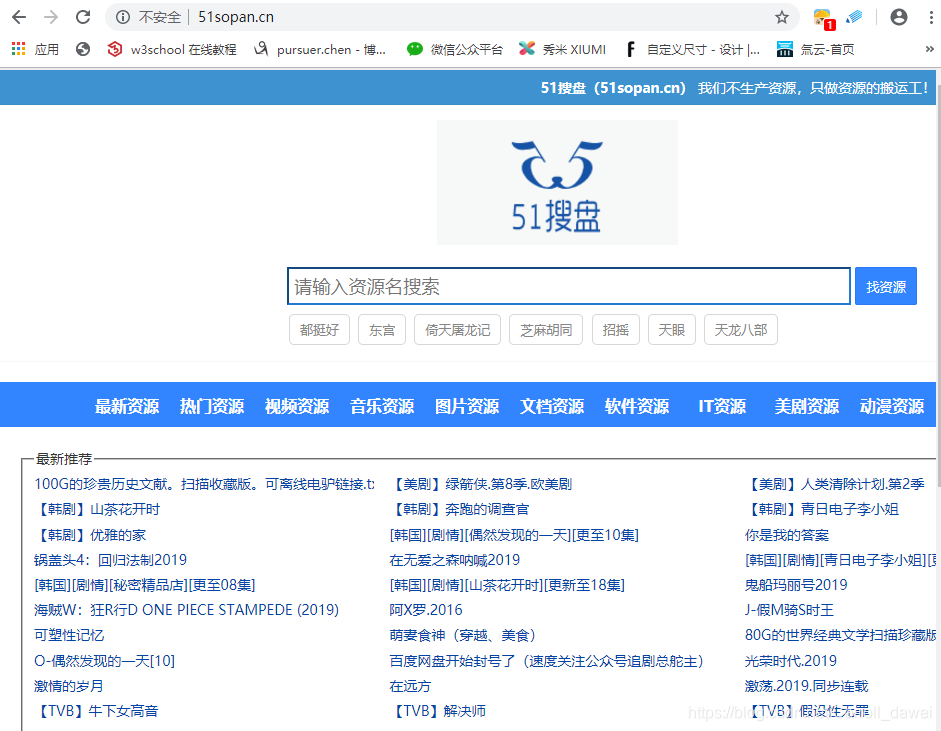Open the 氚云-首页 bookmark
Screen dimensions: 941x731
coord(815,49)
